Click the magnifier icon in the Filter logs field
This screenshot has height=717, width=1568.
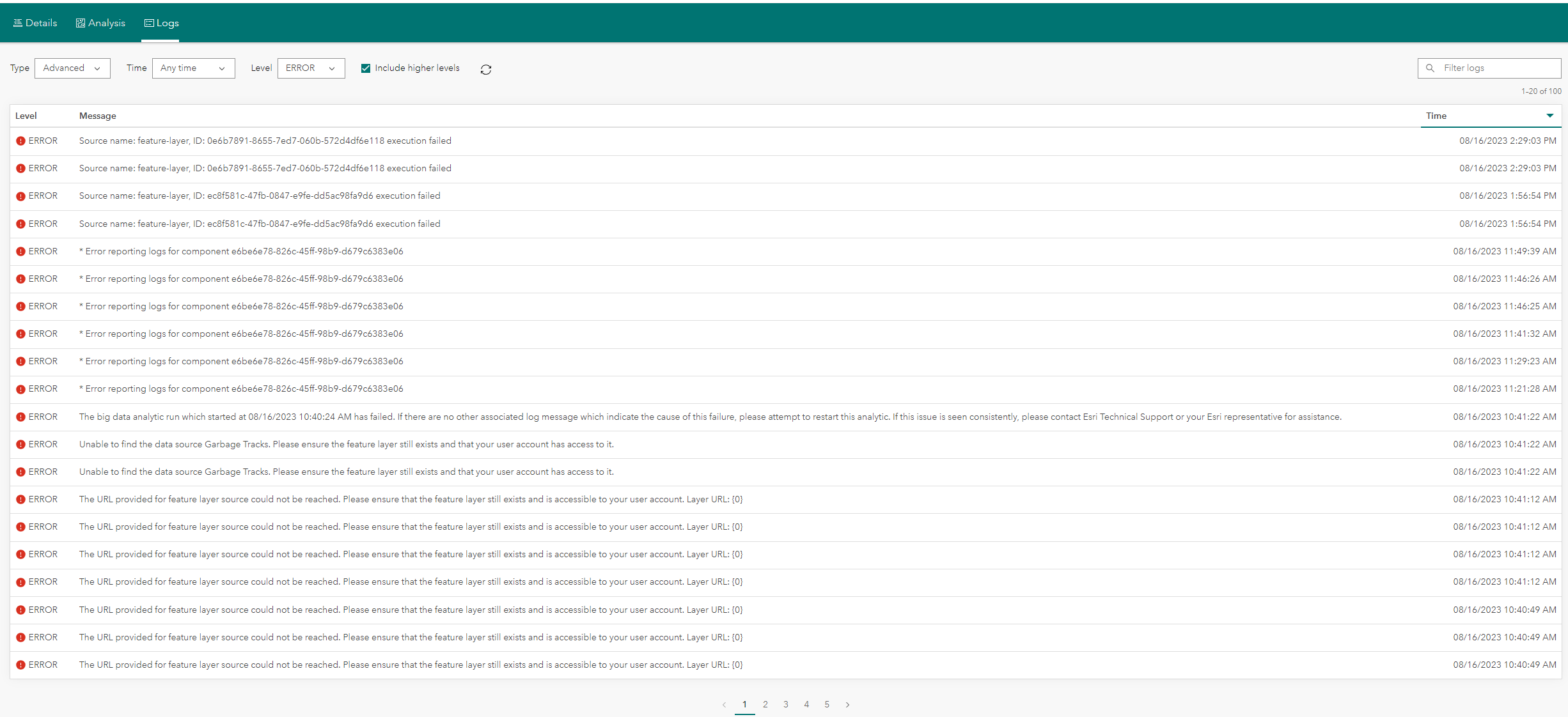click(1431, 68)
